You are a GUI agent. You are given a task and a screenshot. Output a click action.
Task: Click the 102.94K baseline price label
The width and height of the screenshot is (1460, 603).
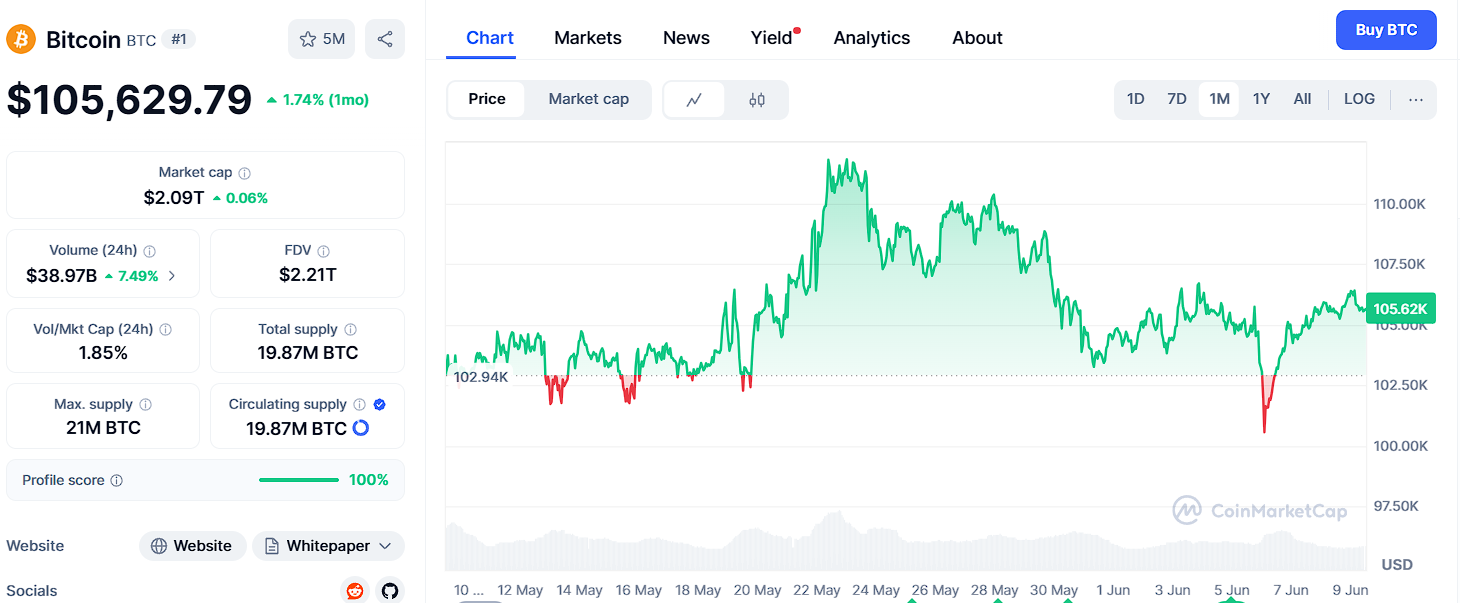481,377
